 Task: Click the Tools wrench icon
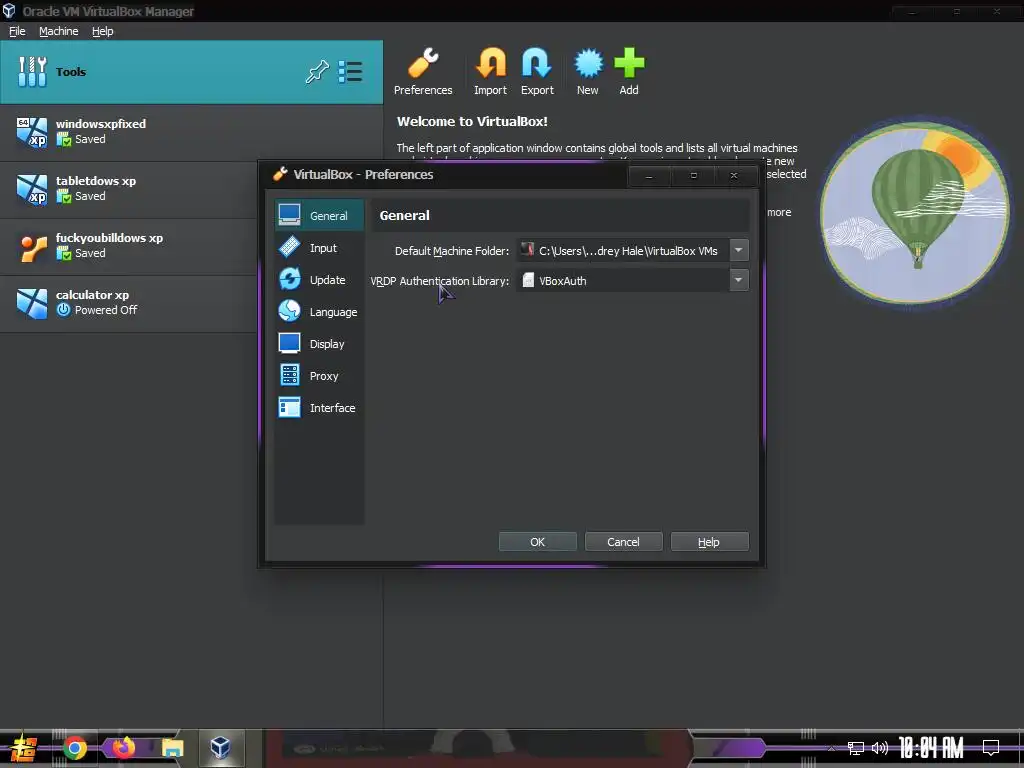[x=32, y=72]
